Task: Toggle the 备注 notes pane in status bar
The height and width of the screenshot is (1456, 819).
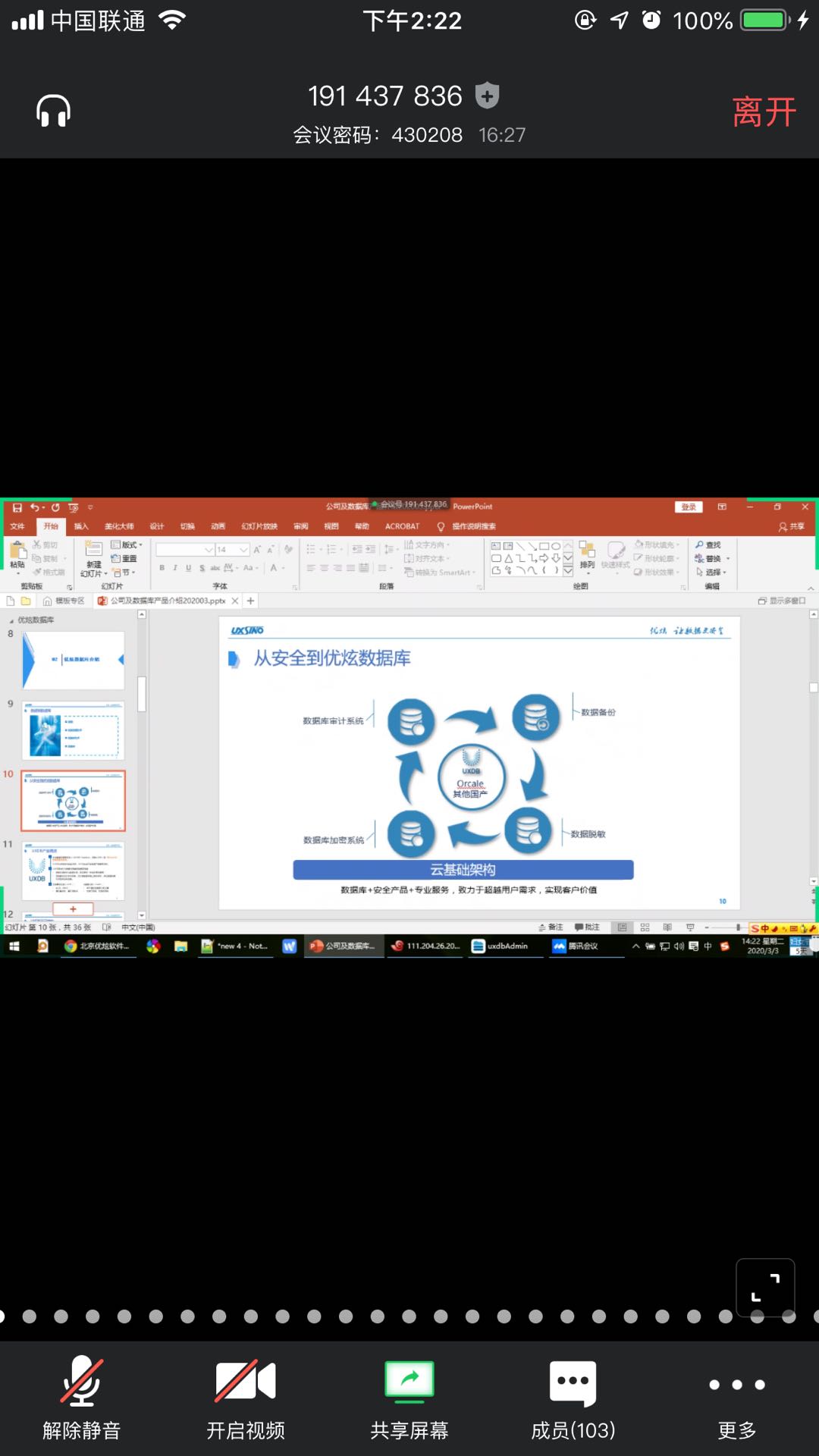Action: coord(551,927)
